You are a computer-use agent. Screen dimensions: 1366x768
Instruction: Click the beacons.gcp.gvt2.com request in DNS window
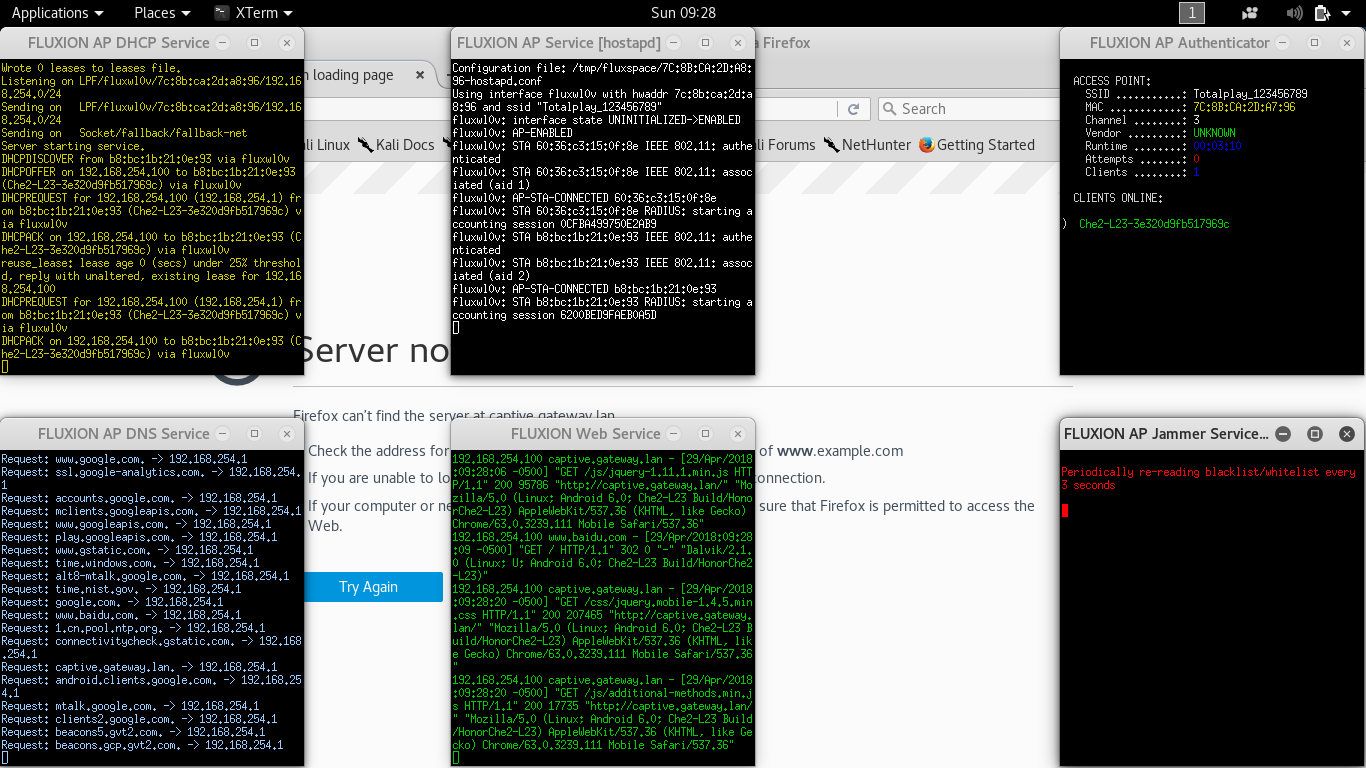pyautogui.click(x=142, y=745)
